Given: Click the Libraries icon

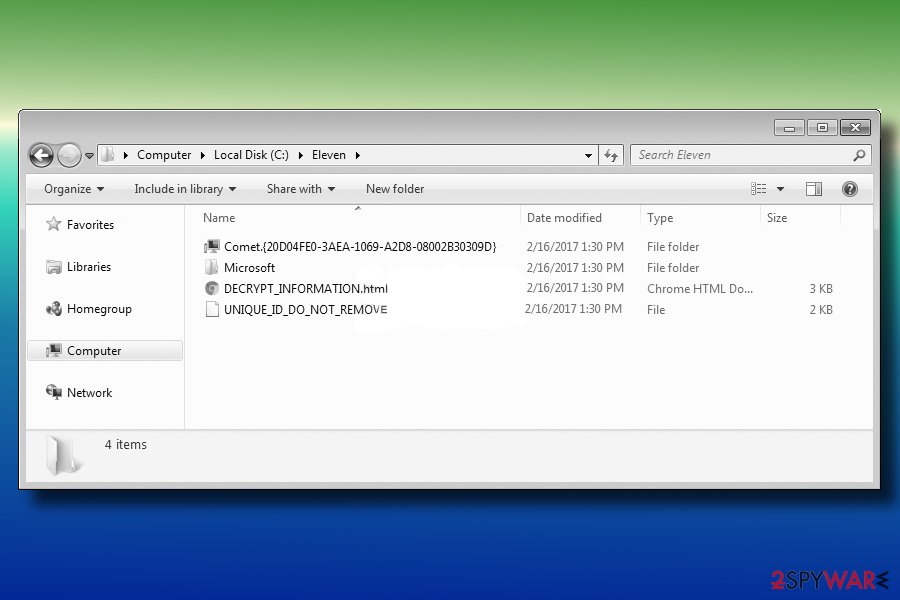Looking at the screenshot, I should tap(53, 267).
